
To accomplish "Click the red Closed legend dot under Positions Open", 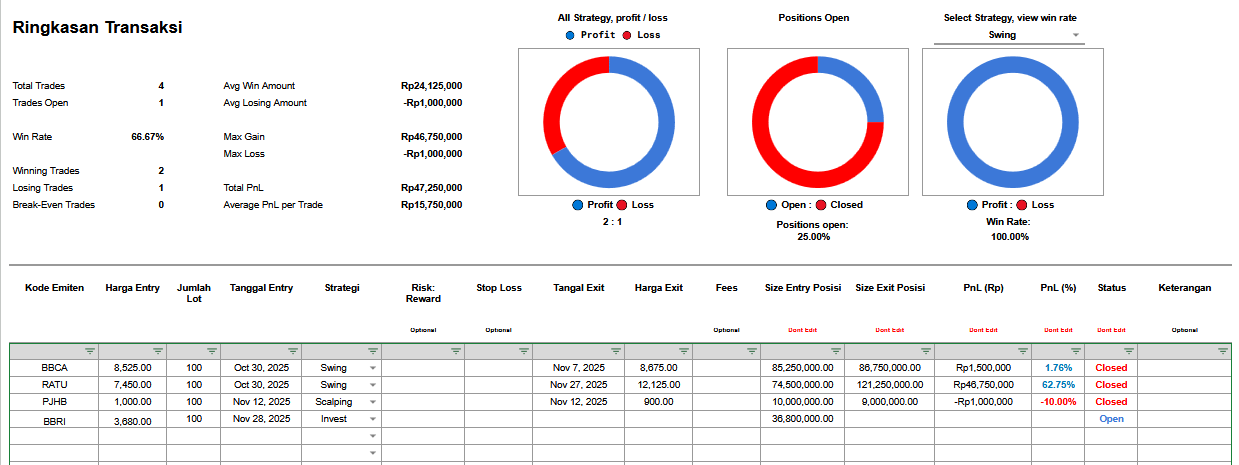I will [x=822, y=205].
